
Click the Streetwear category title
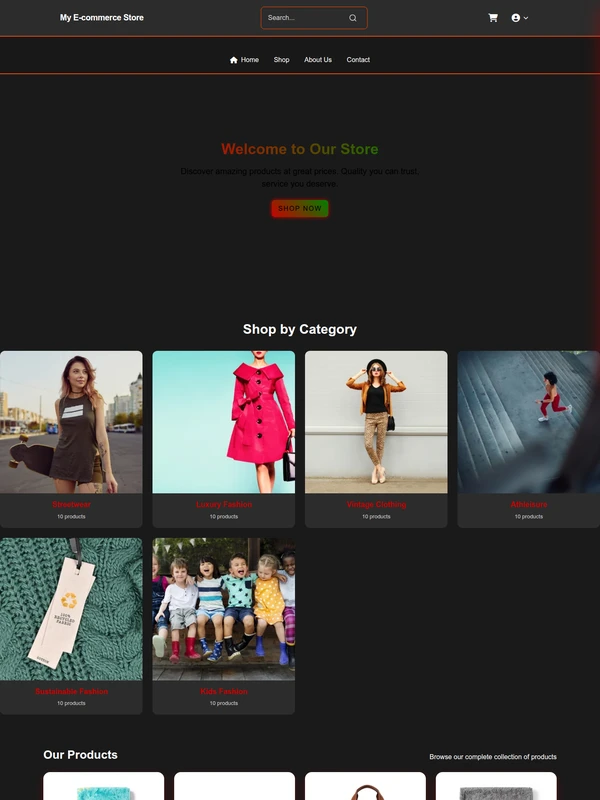[71, 505]
